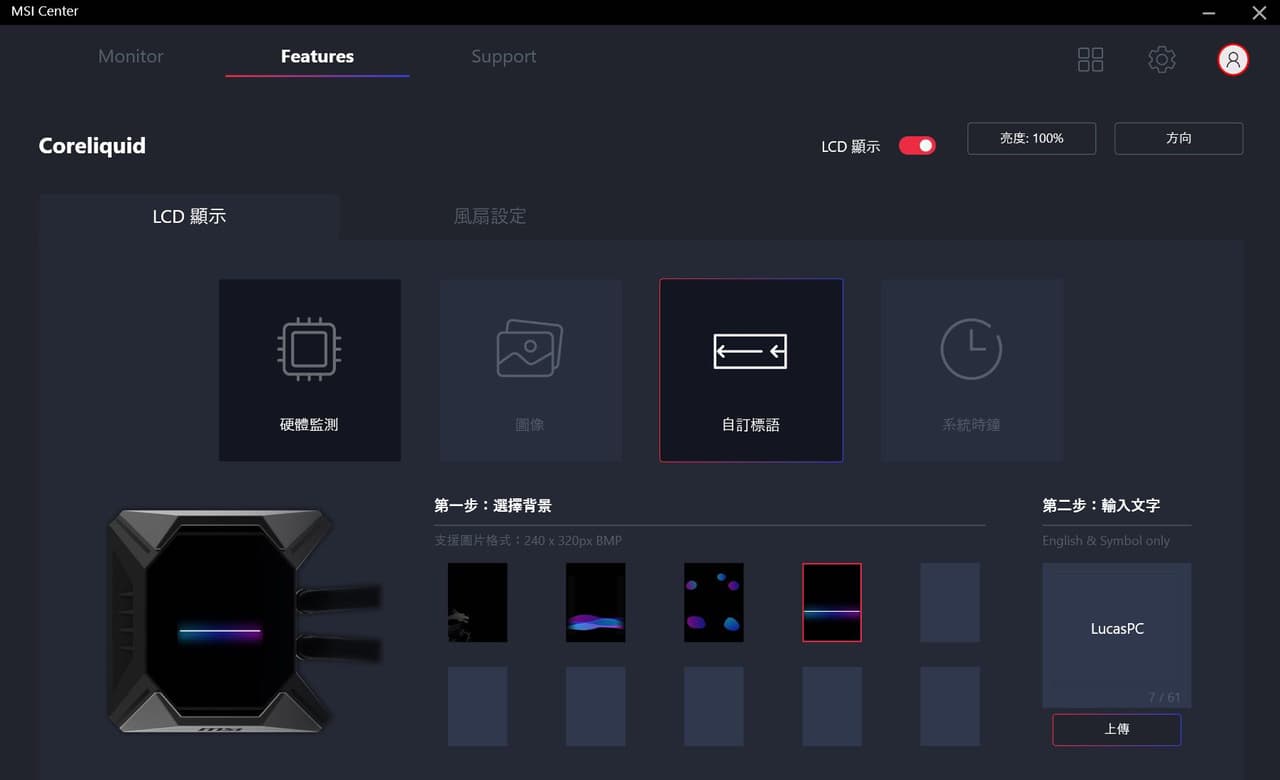Click the 方向 direction button

[1179, 138]
